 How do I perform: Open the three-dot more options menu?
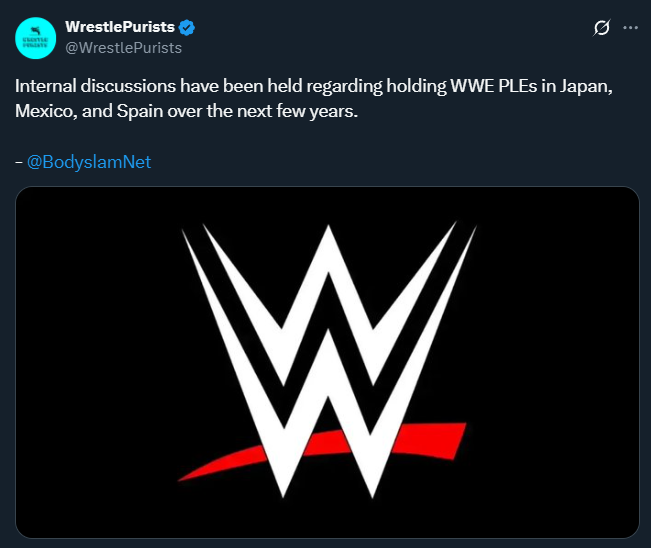[630, 28]
